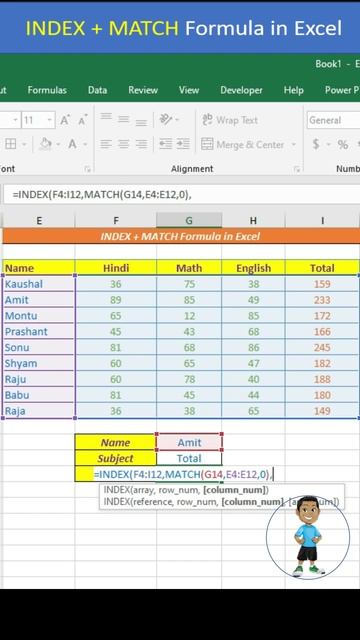Increase font size with the larger A icon
Viewport: 360px width, 640px height.
(64, 120)
